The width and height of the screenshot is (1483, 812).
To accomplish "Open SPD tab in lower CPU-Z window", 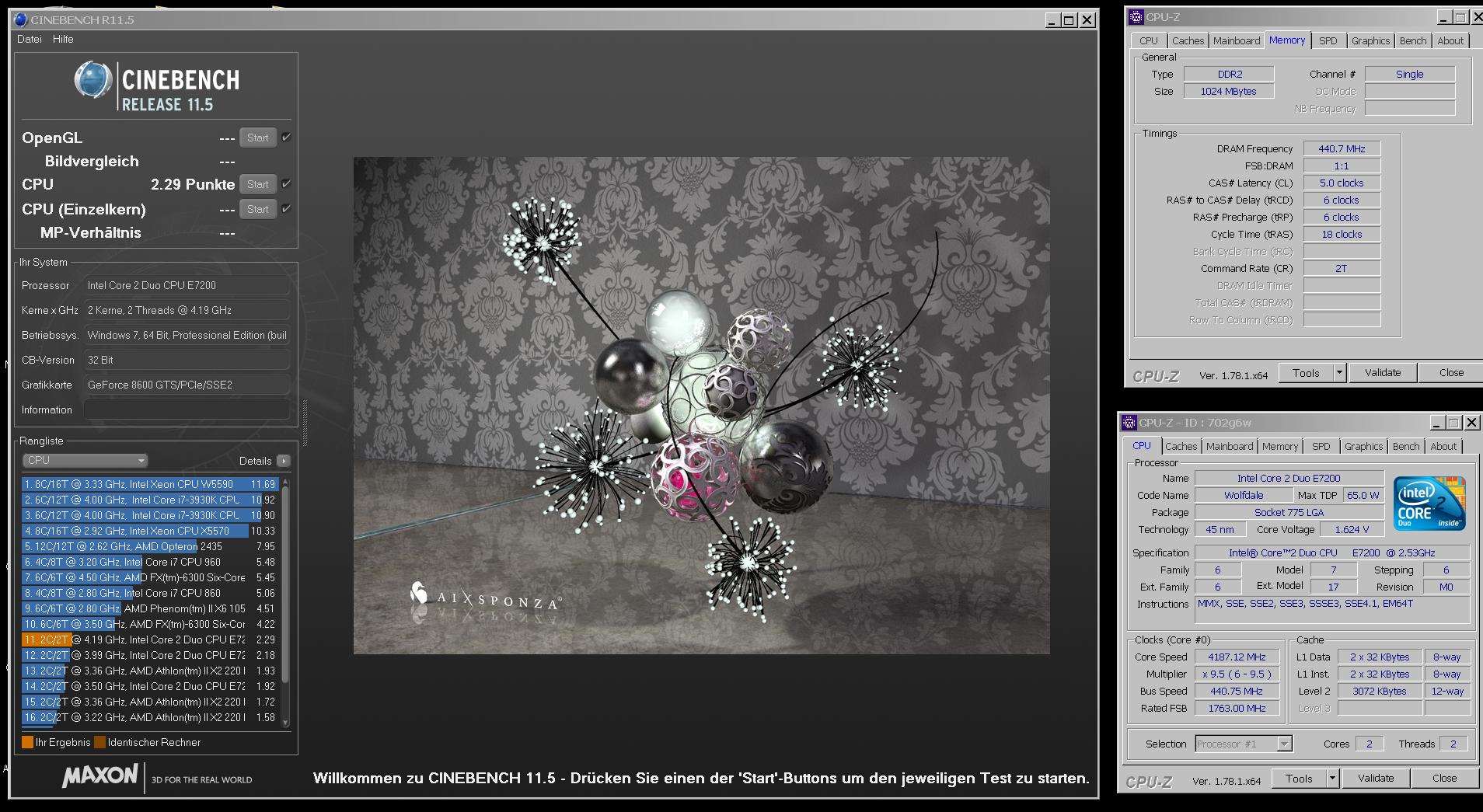I will [1321, 446].
